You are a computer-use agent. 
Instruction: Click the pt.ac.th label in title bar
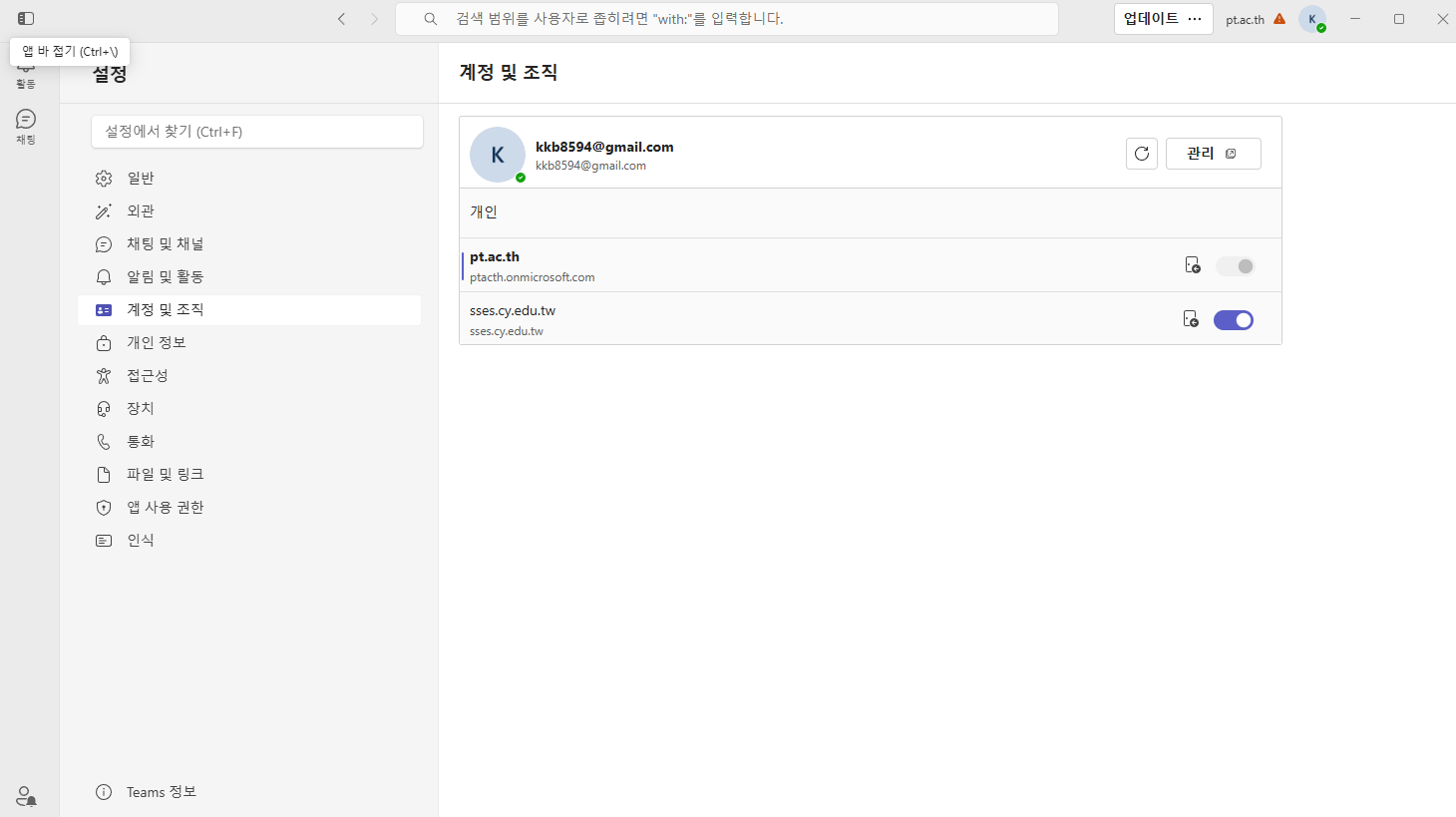click(1245, 20)
